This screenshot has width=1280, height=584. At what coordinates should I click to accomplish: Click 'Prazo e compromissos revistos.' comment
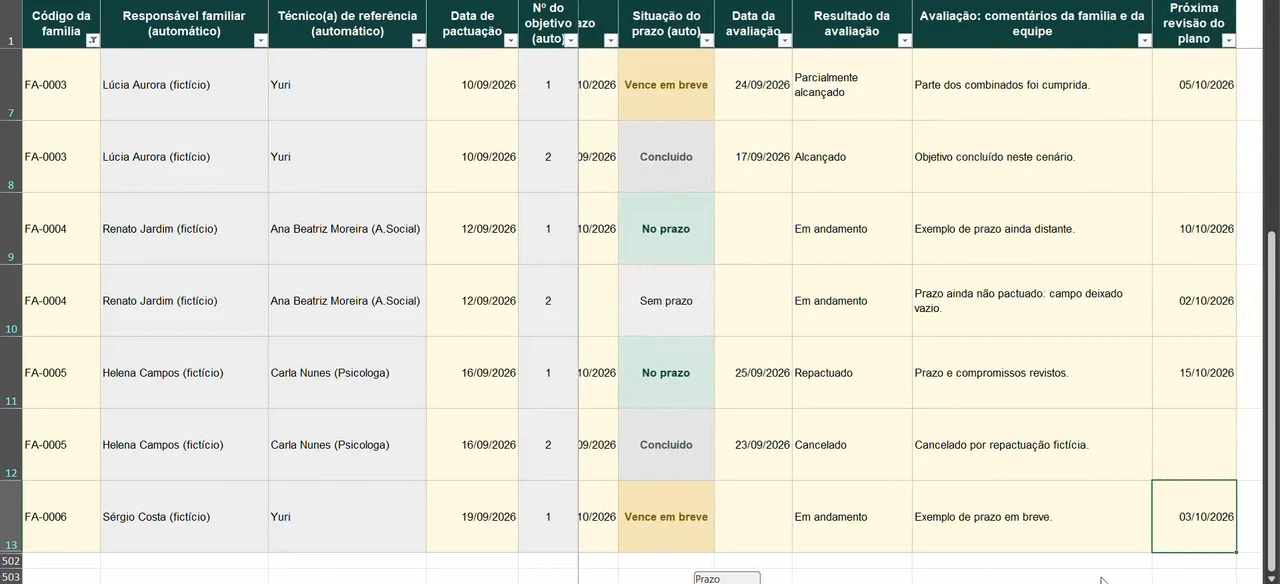pyautogui.click(x=1032, y=373)
